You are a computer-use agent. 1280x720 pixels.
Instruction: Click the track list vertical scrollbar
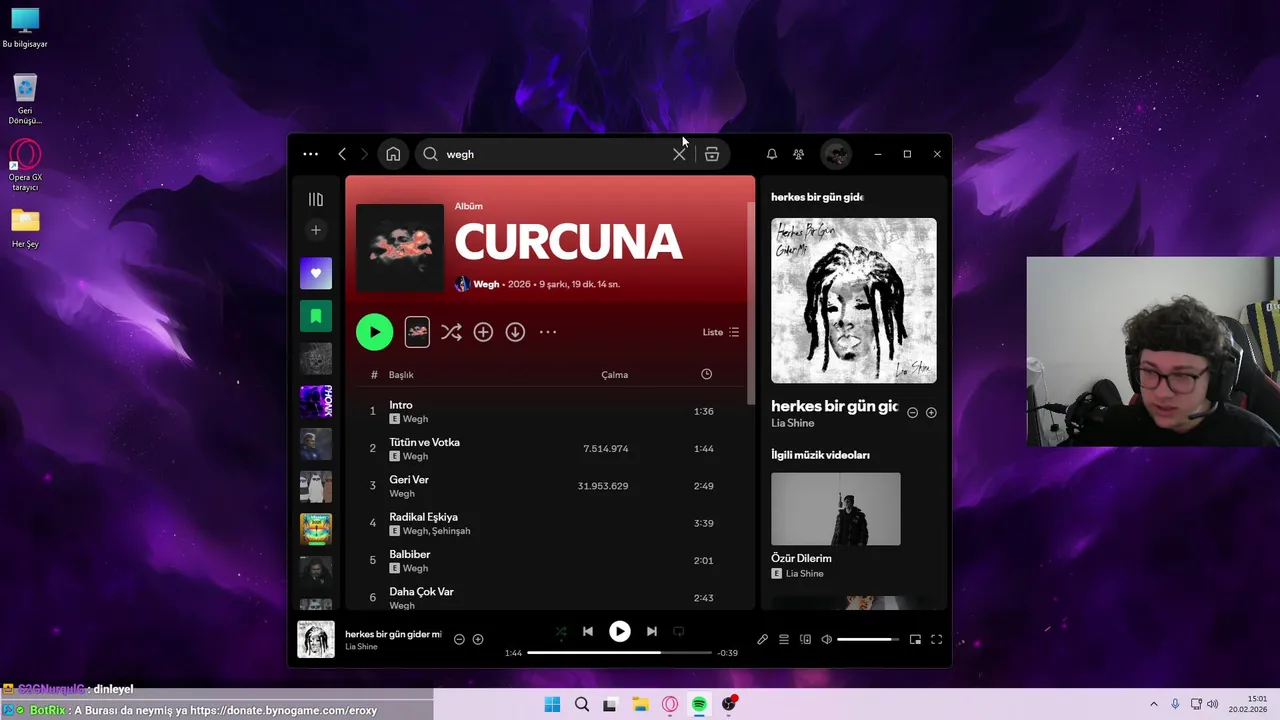tap(751, 305)
